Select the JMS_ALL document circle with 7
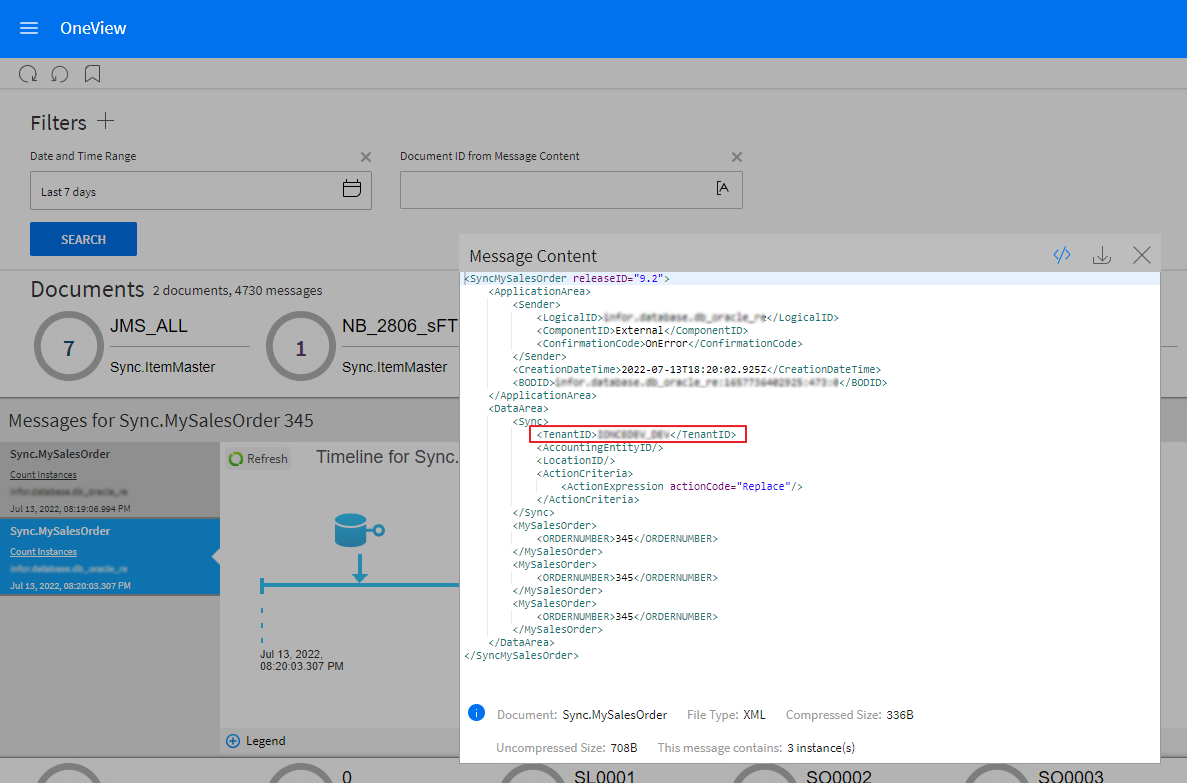The height and width of the screenshot is (783, 1187). coord(69,347)
